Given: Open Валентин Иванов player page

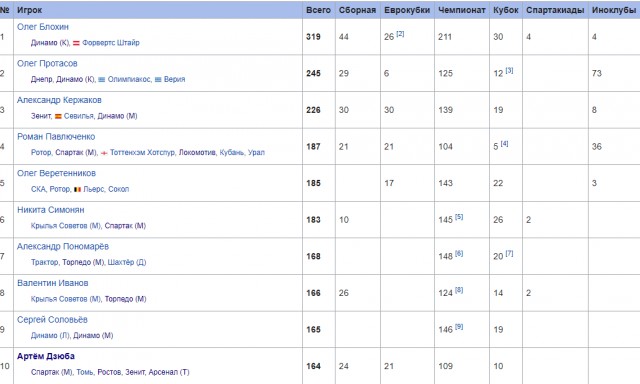Looking at the screenshot, I should pyautogui.click(x=53, y=283).
